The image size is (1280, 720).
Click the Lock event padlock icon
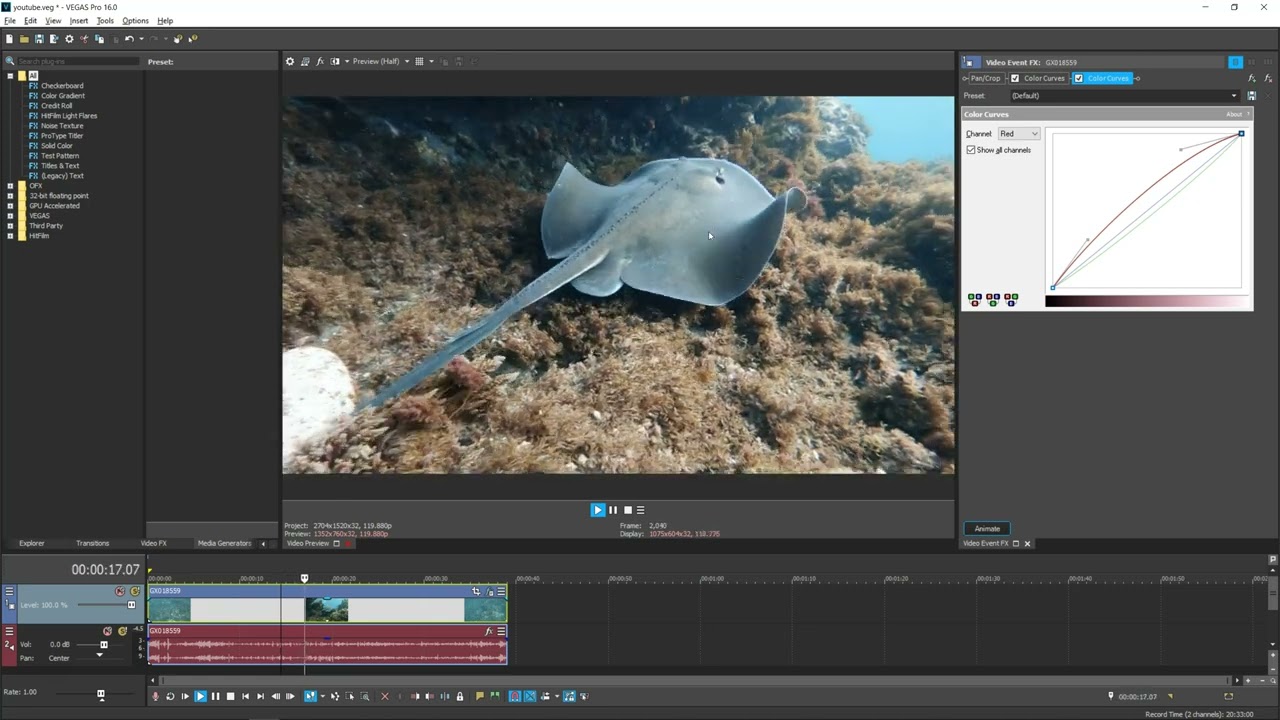pyautogui.click(x=460, y=696)
